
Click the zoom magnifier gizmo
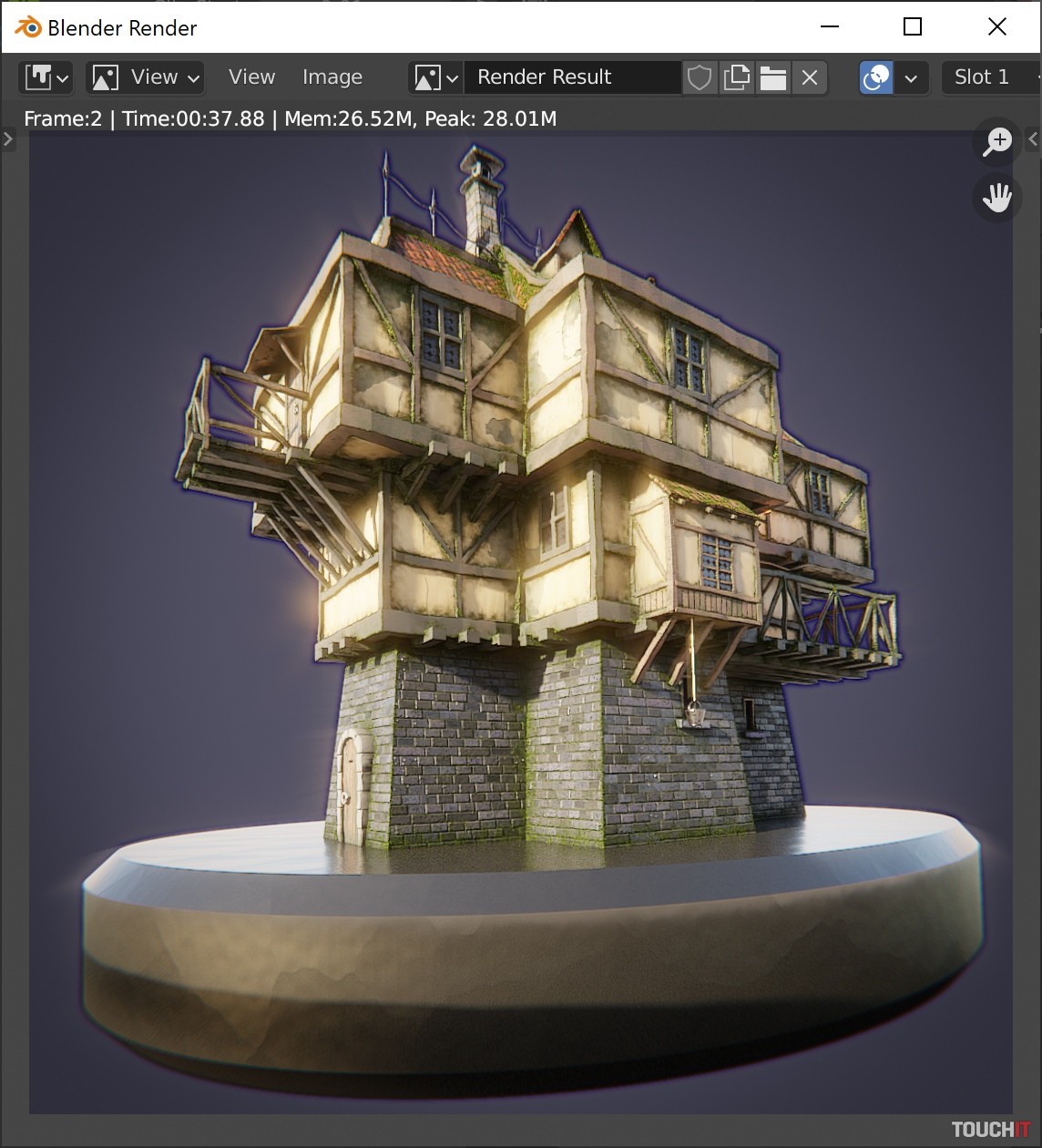[x=997, y=142]
